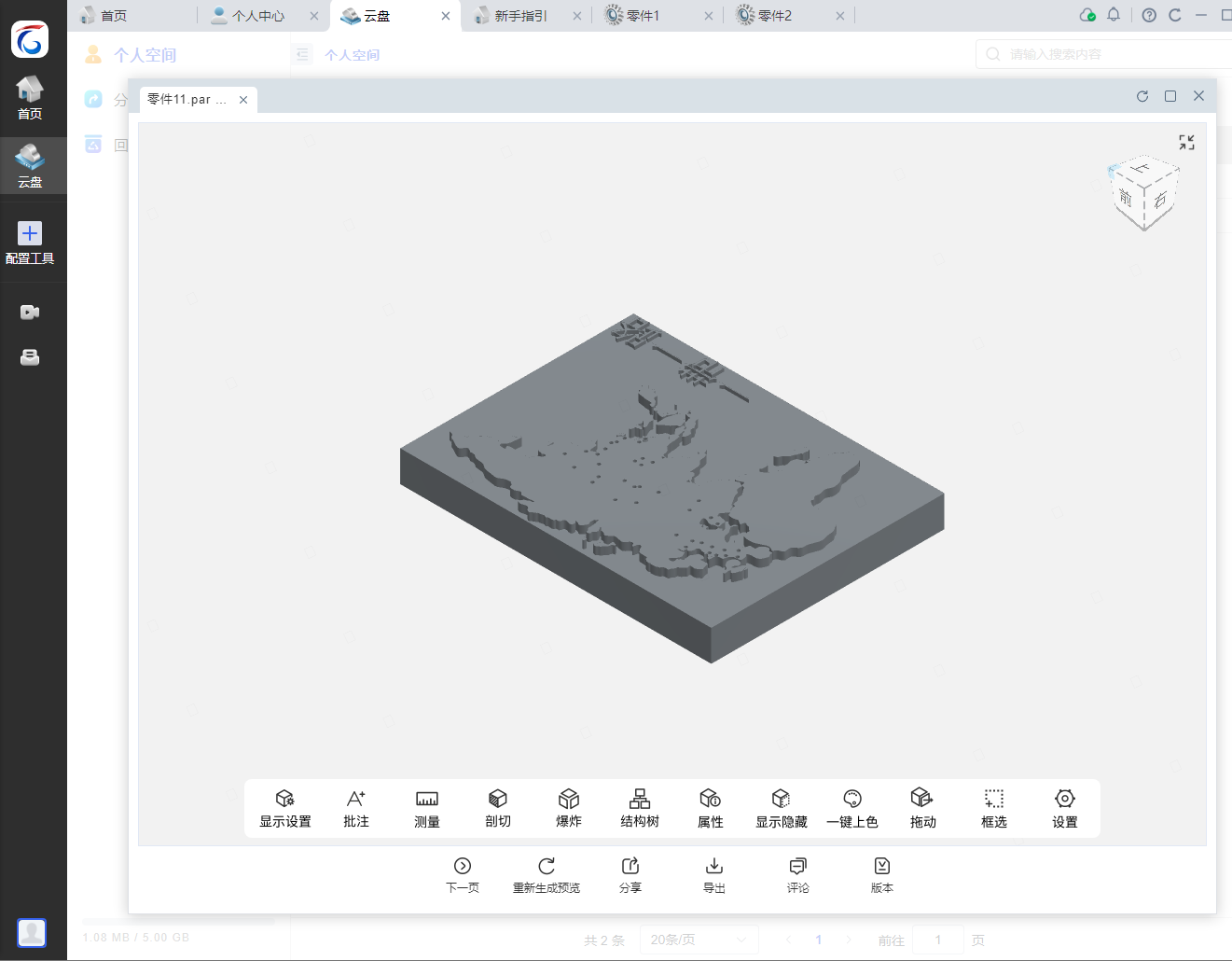Select the 零件11.par preview tab
This screenshot has width=1232, height=961.
[x=187, y=100]
